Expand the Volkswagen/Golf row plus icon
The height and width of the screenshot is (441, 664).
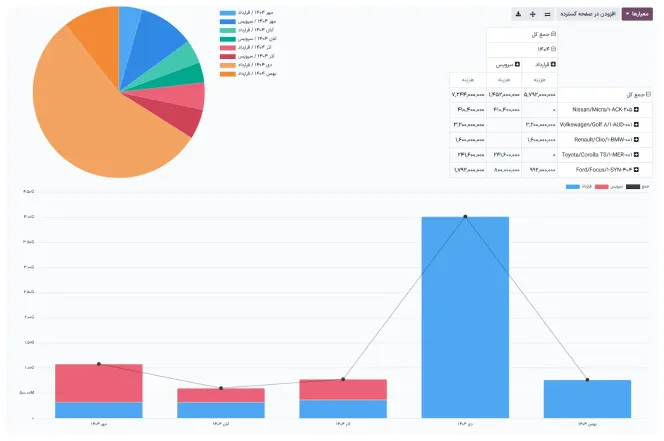635,124
